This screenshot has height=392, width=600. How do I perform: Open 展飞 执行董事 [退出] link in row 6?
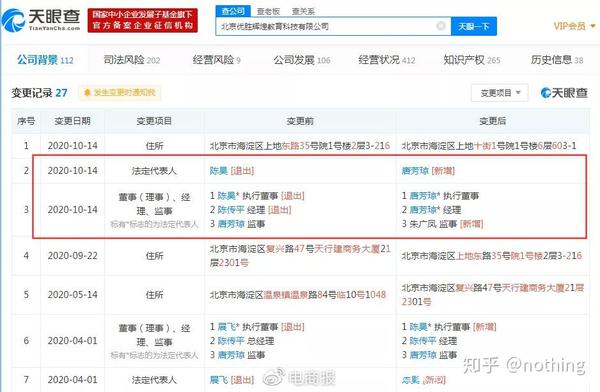(227, 327)
